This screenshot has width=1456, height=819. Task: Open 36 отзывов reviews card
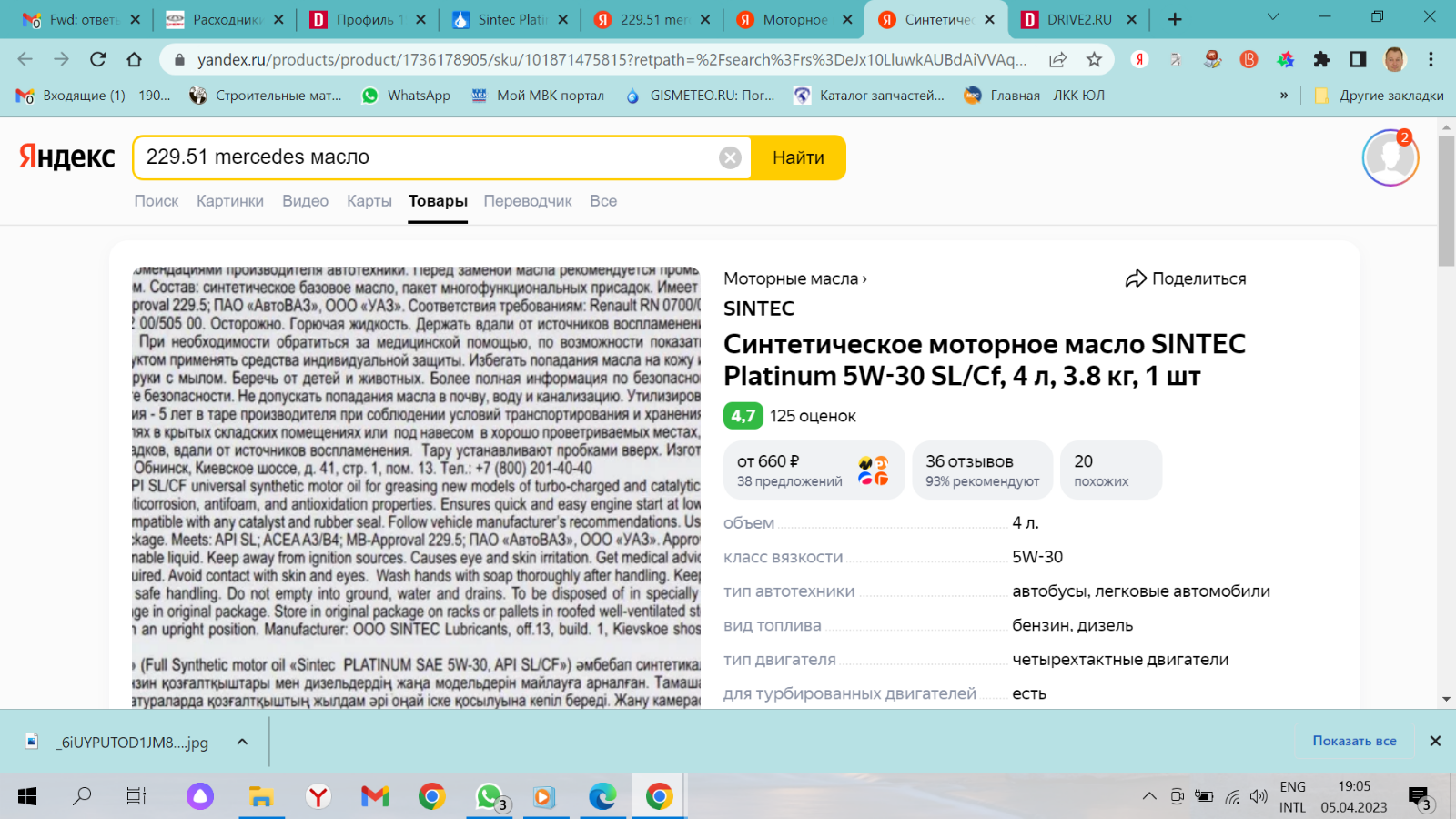[x=982, y=470]
